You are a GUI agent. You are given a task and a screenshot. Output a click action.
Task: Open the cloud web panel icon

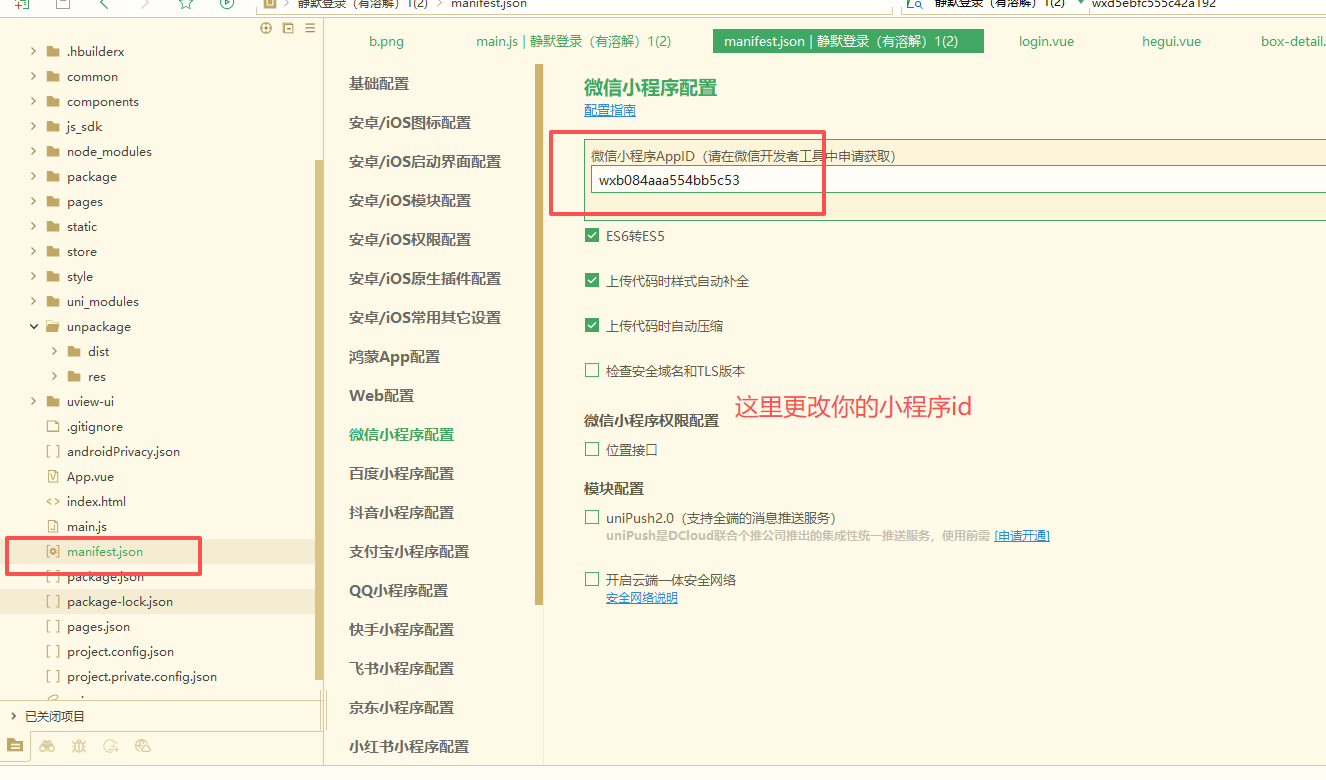[x=143, y=746]
